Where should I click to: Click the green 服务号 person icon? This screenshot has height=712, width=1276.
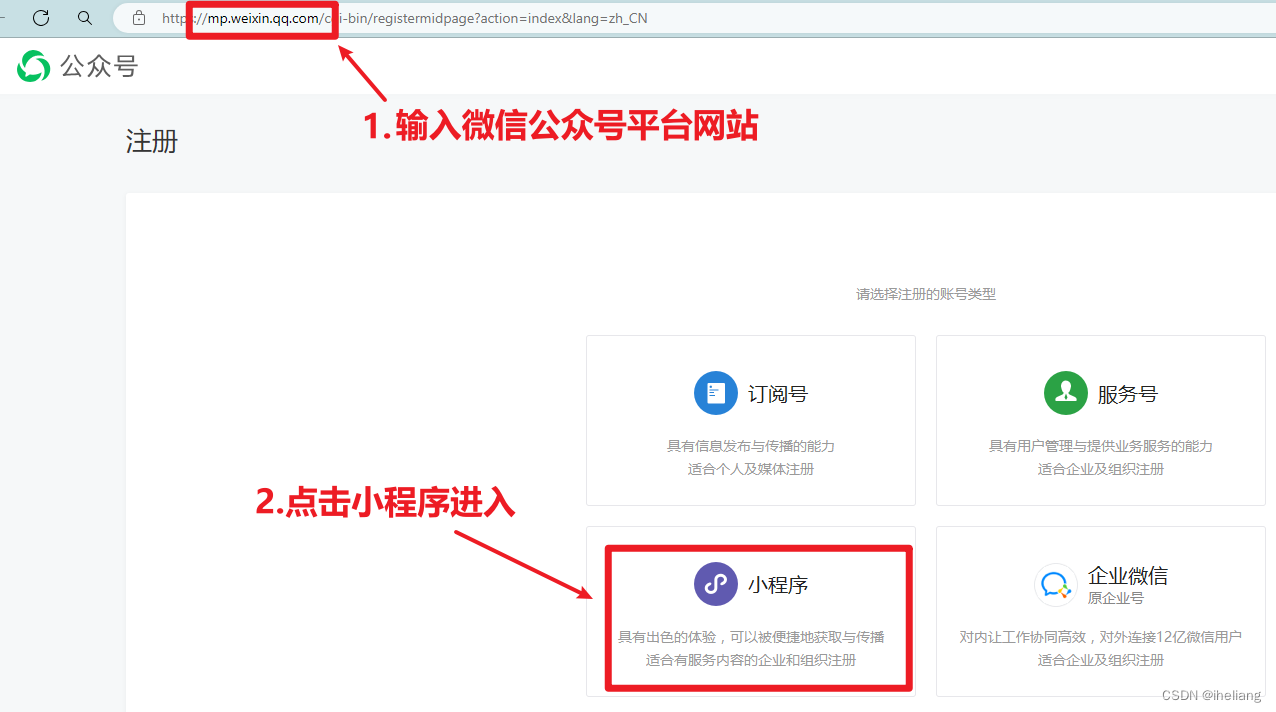pyautogui.click(x=1066, y=393)
